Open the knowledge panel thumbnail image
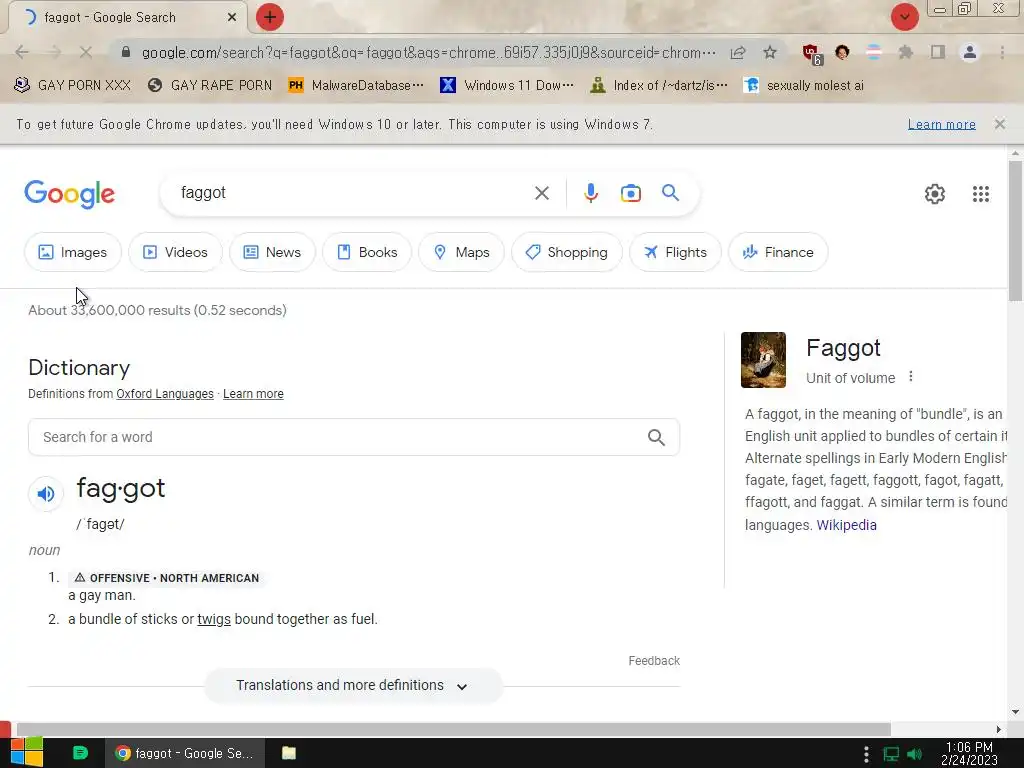 (x=763, y=360)
